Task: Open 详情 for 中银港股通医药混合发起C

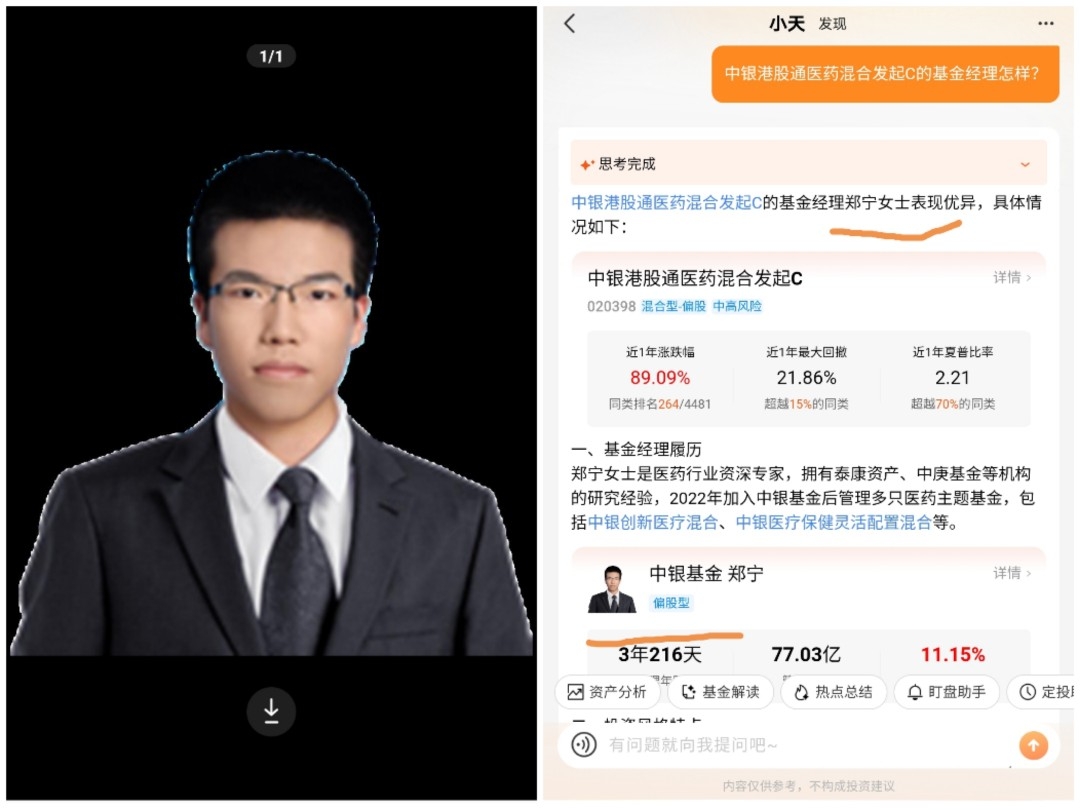Action: (x=1012, y=278)
